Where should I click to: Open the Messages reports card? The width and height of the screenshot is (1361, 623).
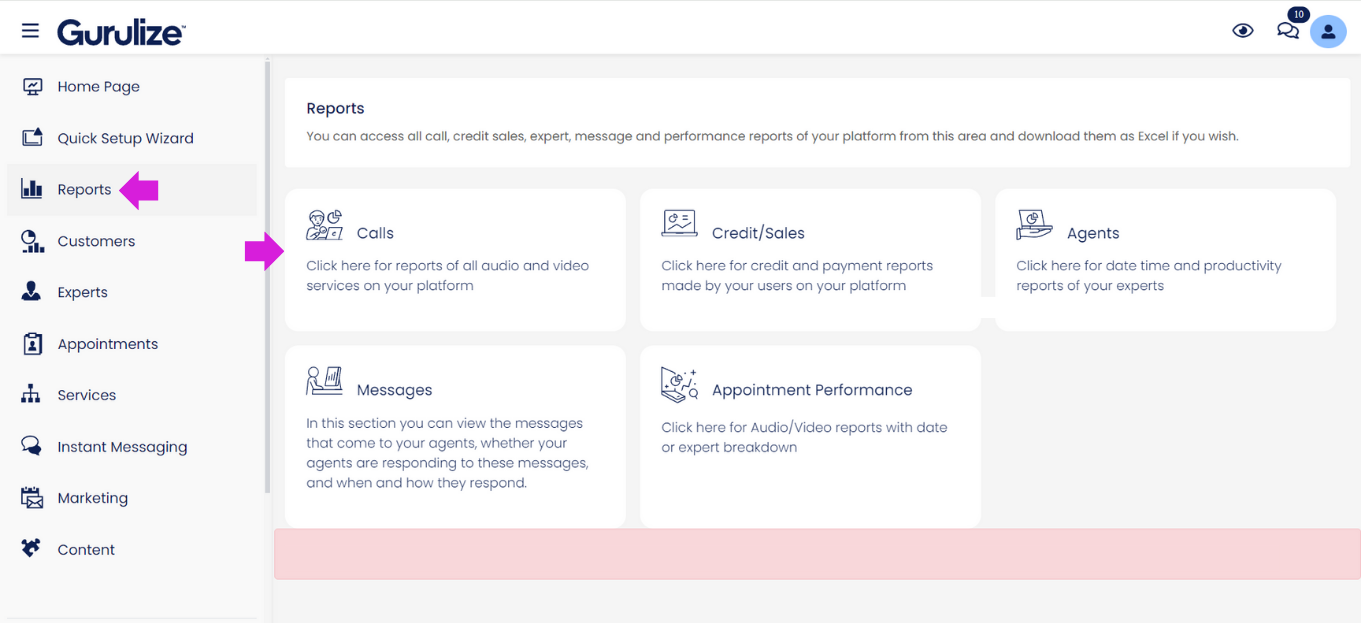tap(455, 436)
